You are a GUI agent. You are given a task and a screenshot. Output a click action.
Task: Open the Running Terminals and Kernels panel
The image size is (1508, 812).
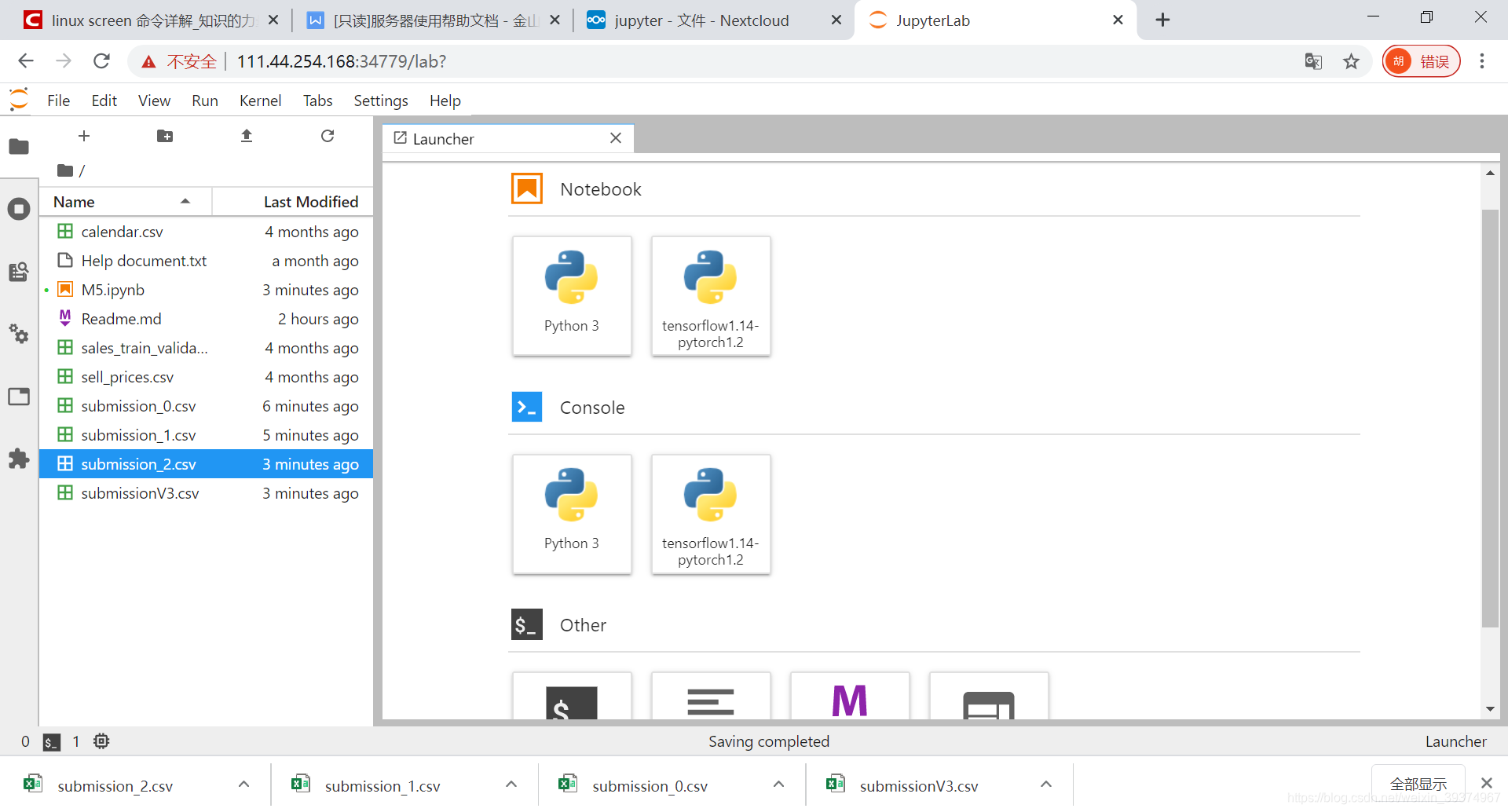pyautogui.click(x=19, y=209)
